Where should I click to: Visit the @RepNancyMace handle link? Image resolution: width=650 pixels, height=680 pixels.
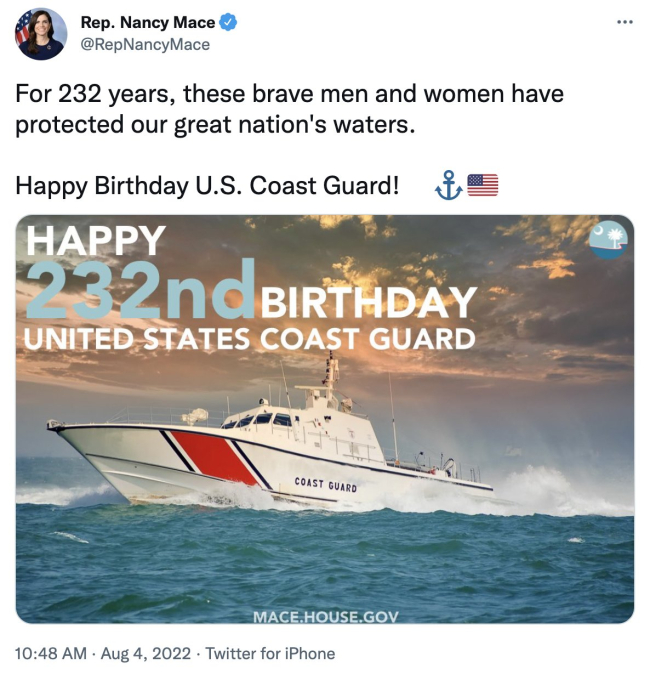pos(144,44)
